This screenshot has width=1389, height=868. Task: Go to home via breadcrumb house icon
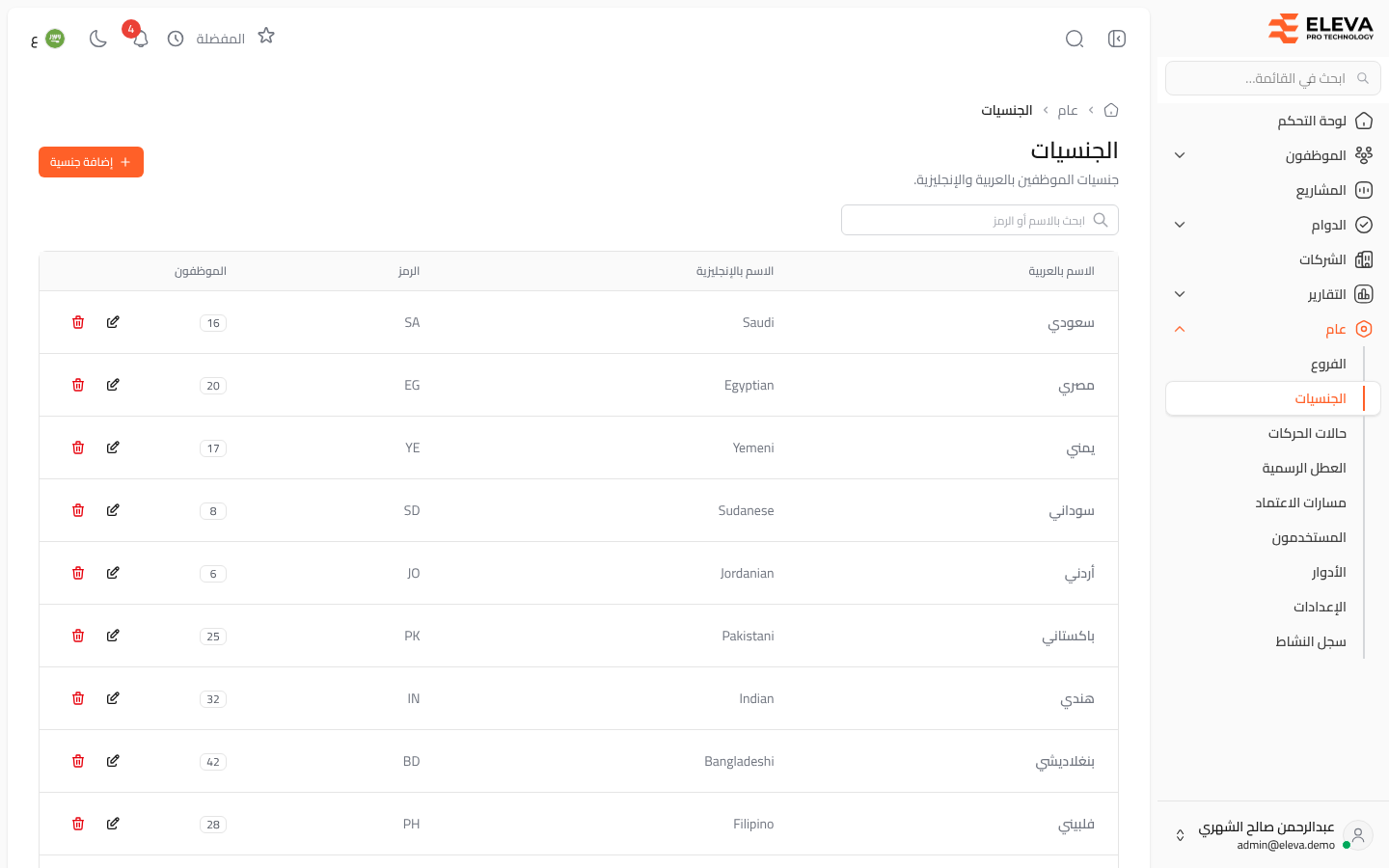pos(1111,110)
